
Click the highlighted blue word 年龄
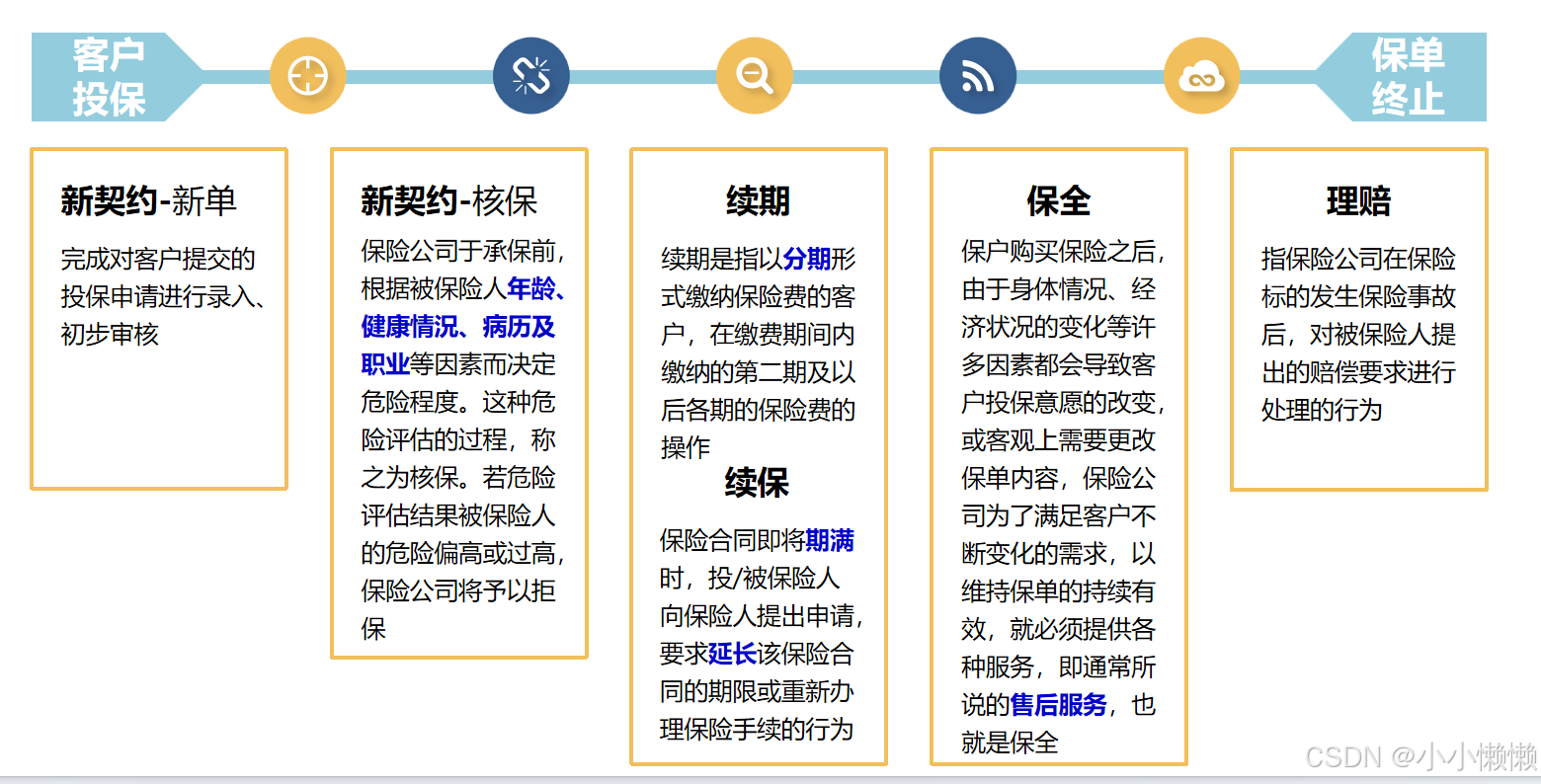click(x=531, y=288)
